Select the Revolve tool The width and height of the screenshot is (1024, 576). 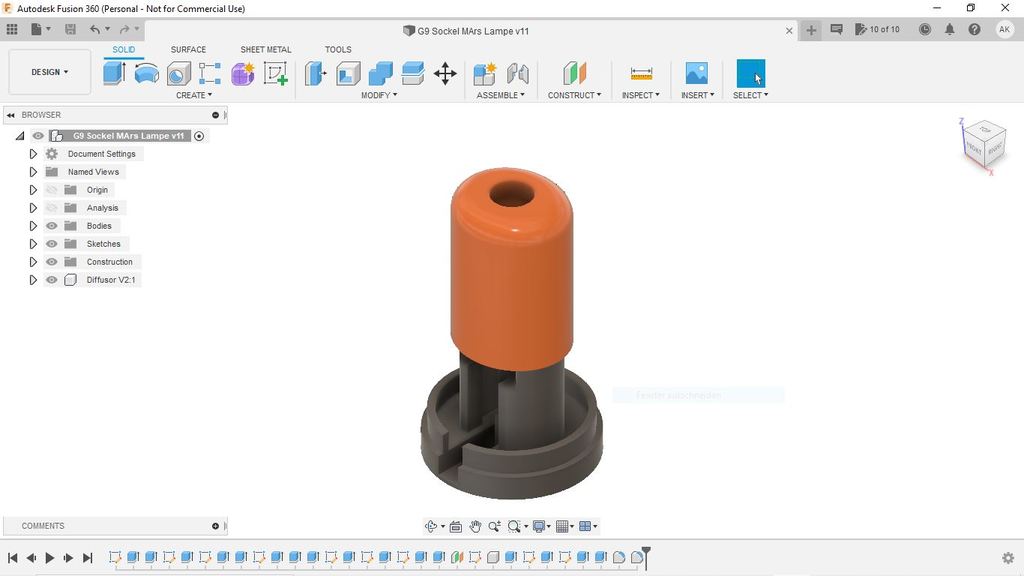147,73
